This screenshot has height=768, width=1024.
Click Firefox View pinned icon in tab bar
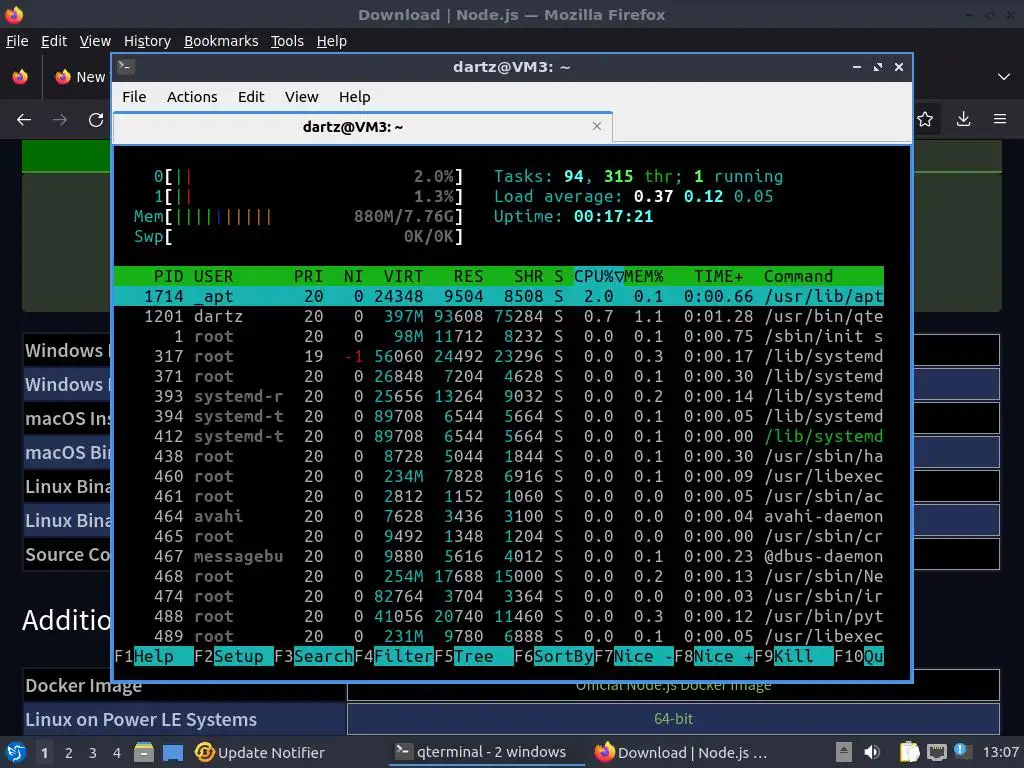click(x=20, y=77)
